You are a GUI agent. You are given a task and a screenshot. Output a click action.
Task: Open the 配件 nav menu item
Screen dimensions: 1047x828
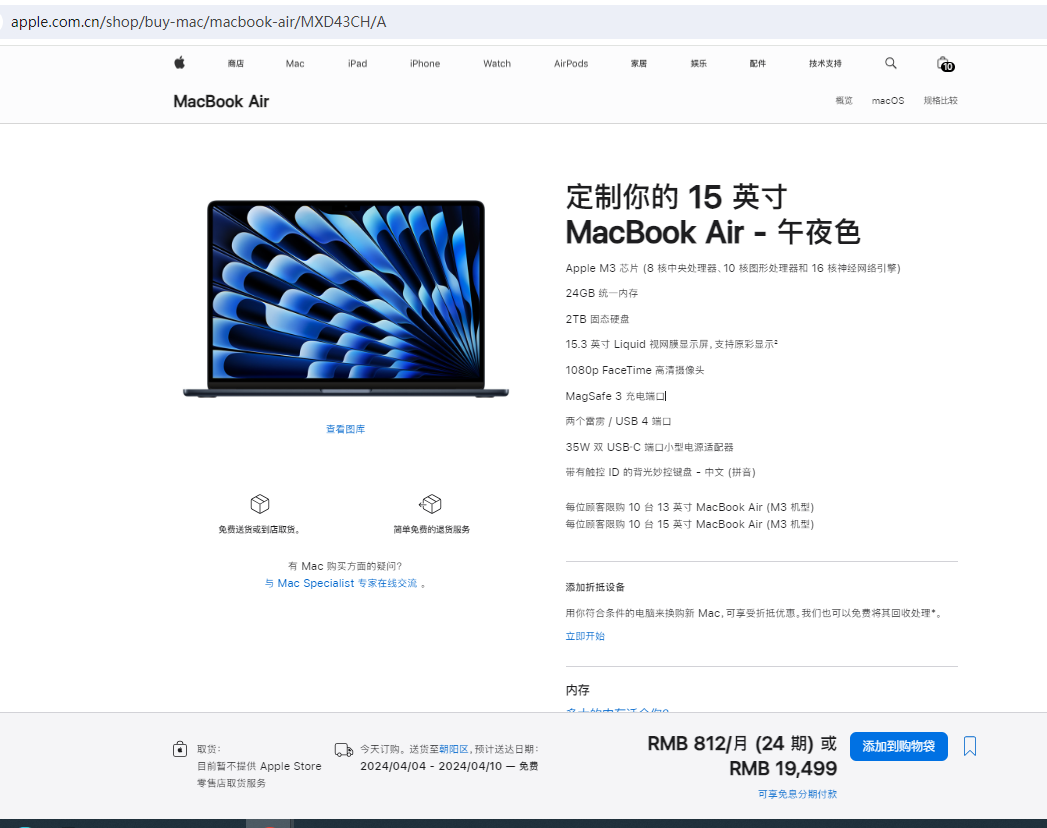[x=758, y=63]
